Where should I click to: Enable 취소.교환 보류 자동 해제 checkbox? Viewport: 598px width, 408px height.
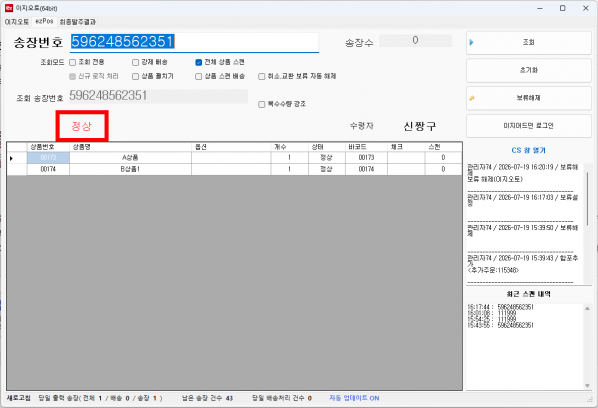(x=262, y=77)
